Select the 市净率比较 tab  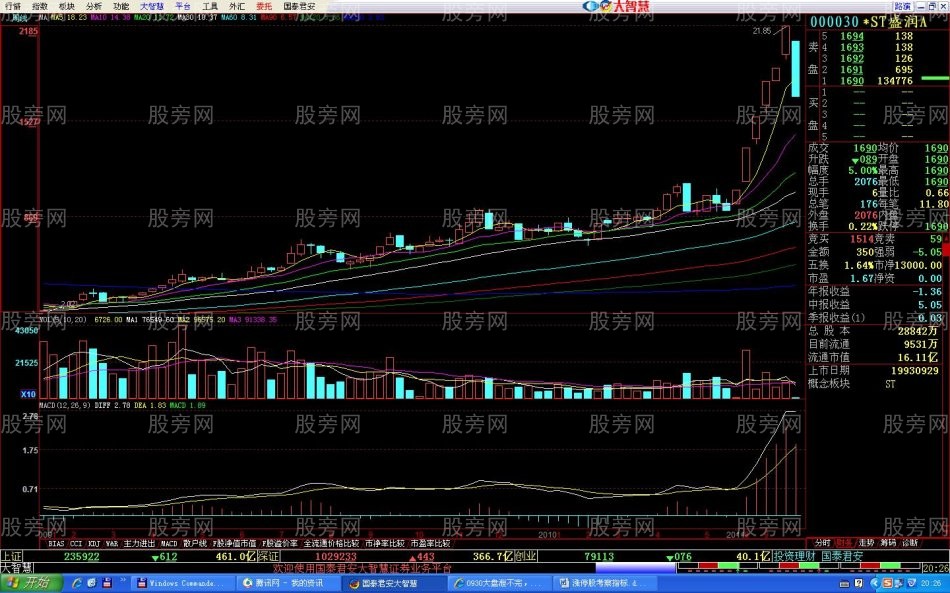pyautogui.click(x=385, y=544)
